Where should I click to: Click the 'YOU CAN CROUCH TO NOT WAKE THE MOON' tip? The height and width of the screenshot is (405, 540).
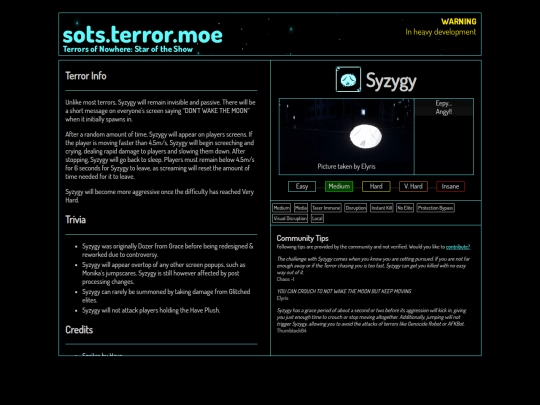(344, 291)
